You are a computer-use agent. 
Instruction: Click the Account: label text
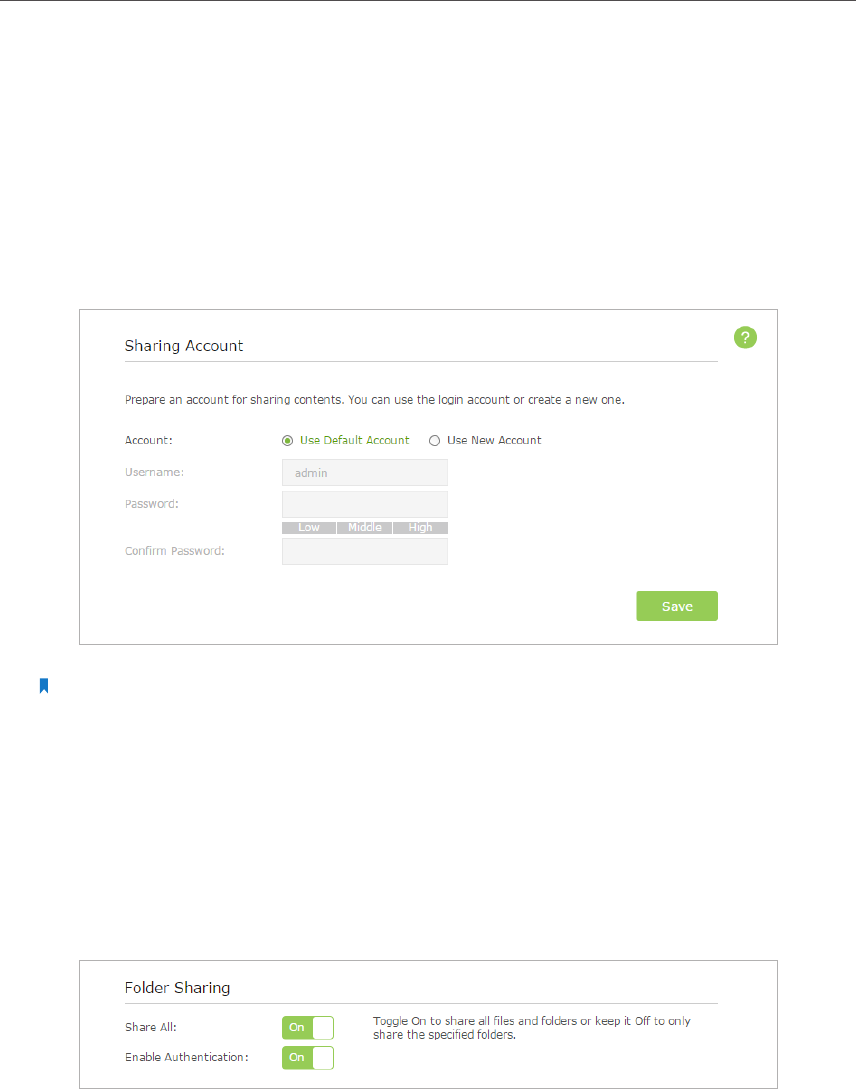[x=149, y=440]
